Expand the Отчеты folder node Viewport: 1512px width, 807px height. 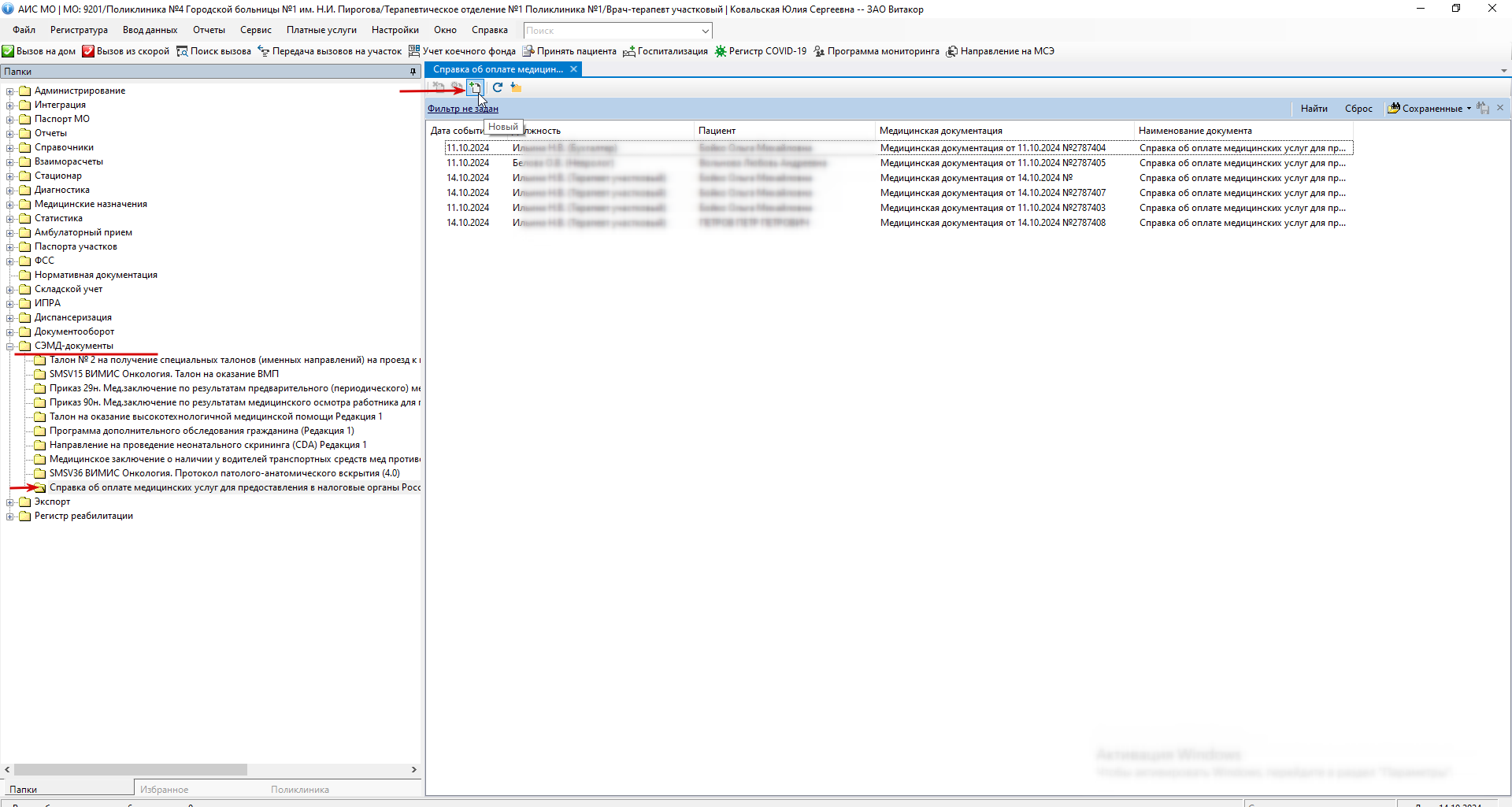coord(10,134)
